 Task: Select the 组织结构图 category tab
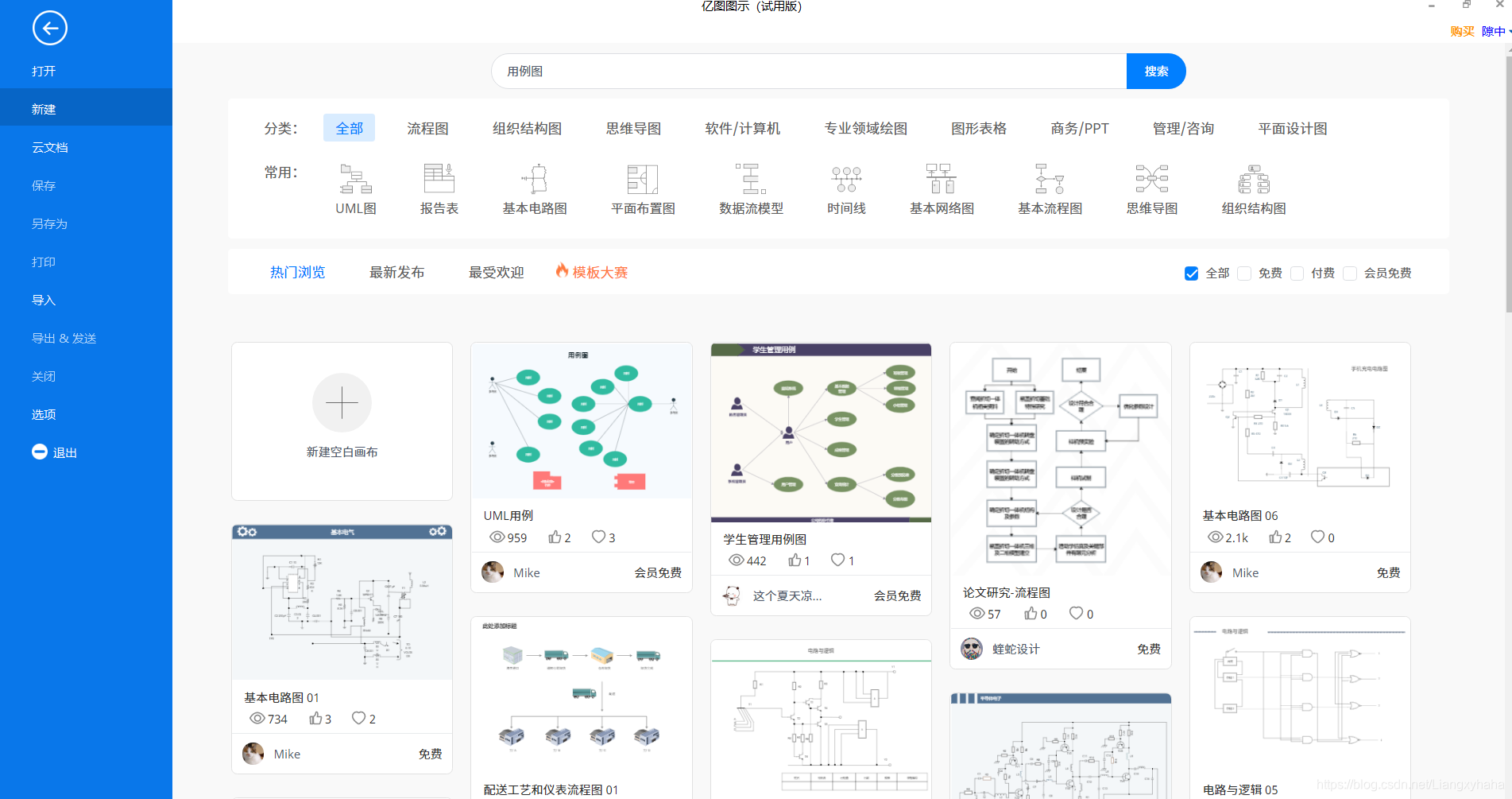tap(527, 128)
